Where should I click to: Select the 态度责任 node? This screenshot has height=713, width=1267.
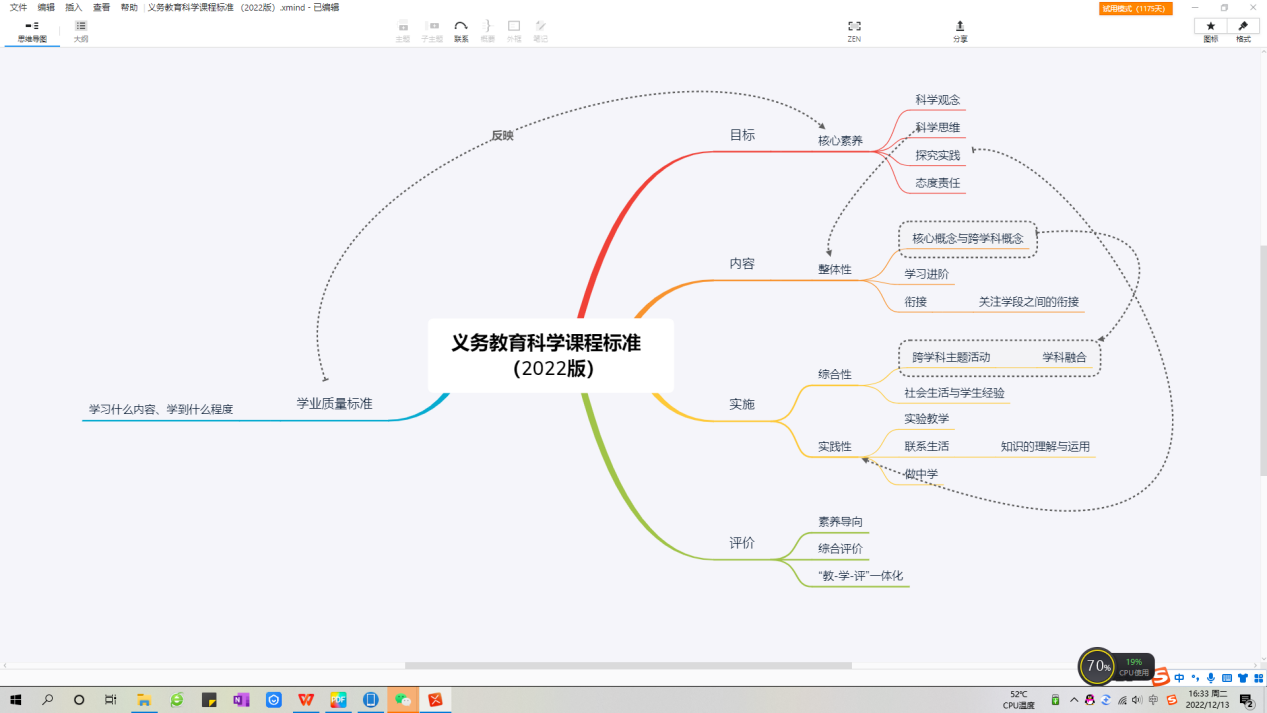click(938, 184)
